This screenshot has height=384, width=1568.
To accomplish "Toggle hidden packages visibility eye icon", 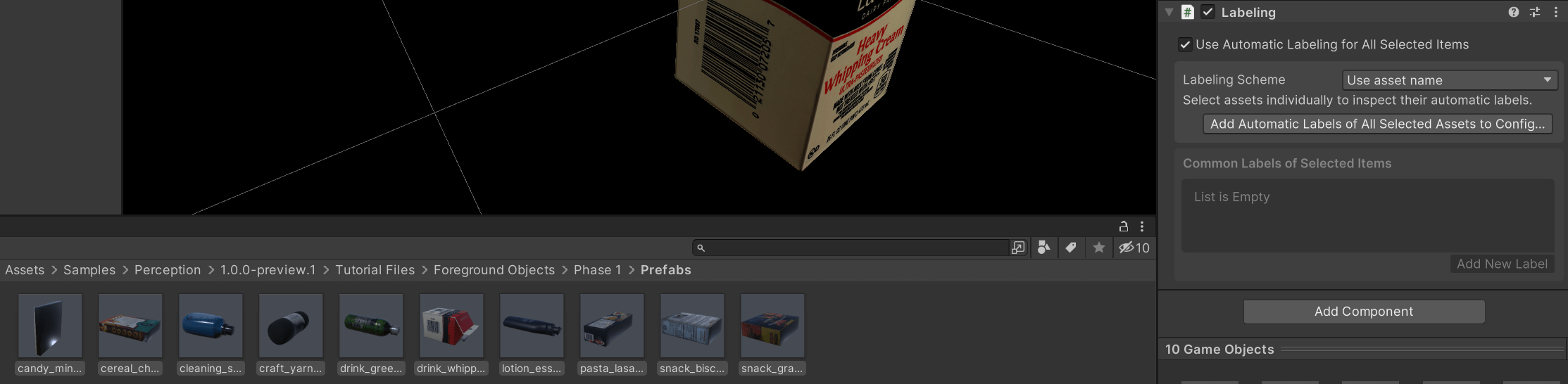I will [1134, 248].
